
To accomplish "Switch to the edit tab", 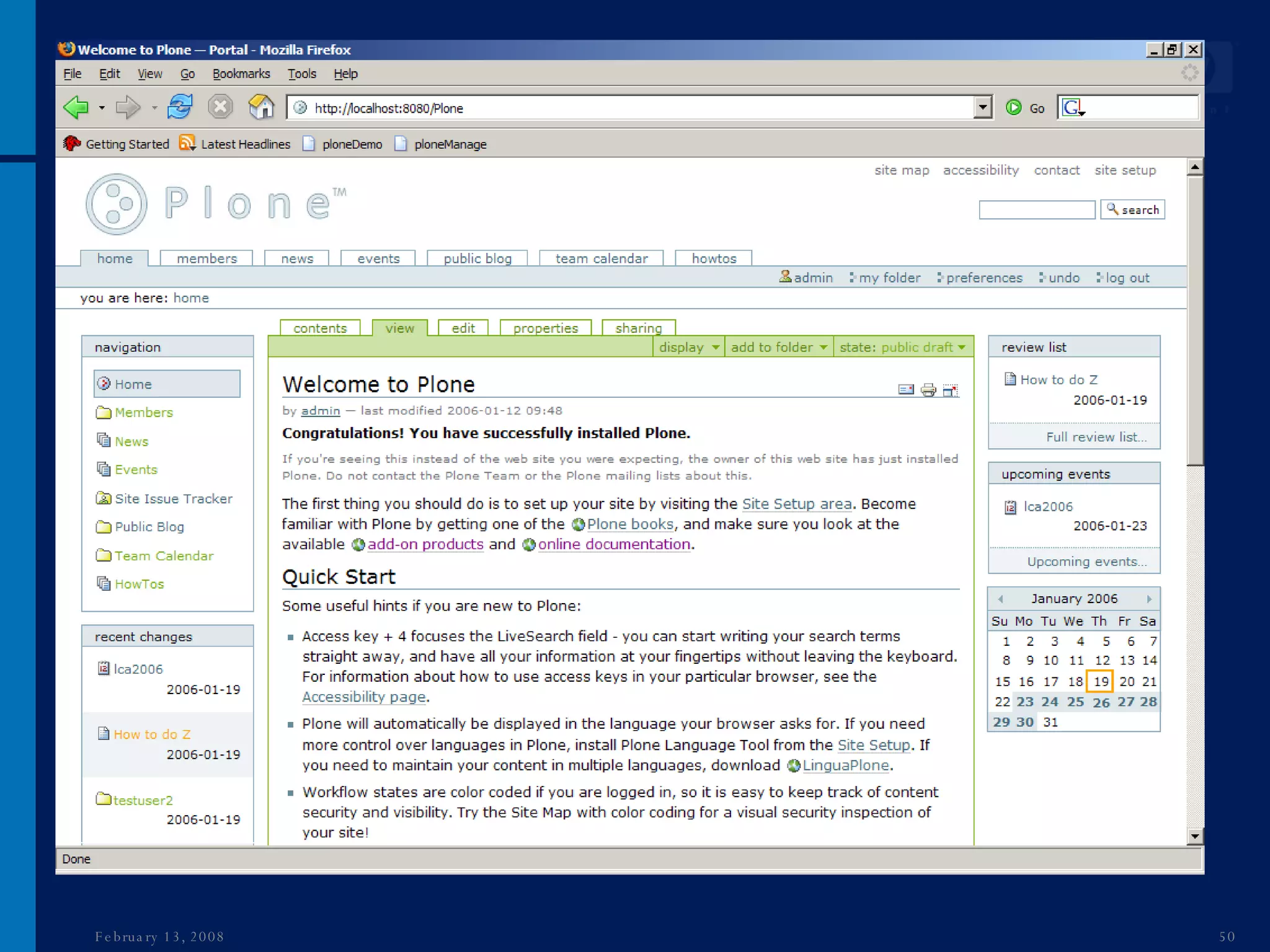I will click(463, 328).
